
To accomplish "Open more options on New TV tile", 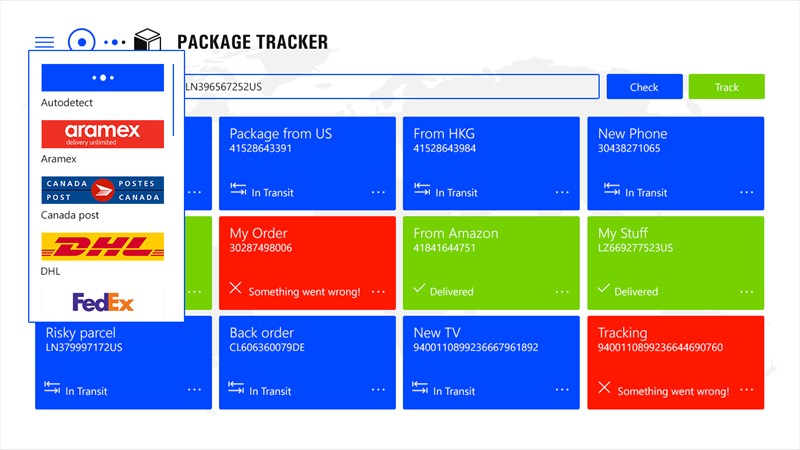I will pos(562,390).
